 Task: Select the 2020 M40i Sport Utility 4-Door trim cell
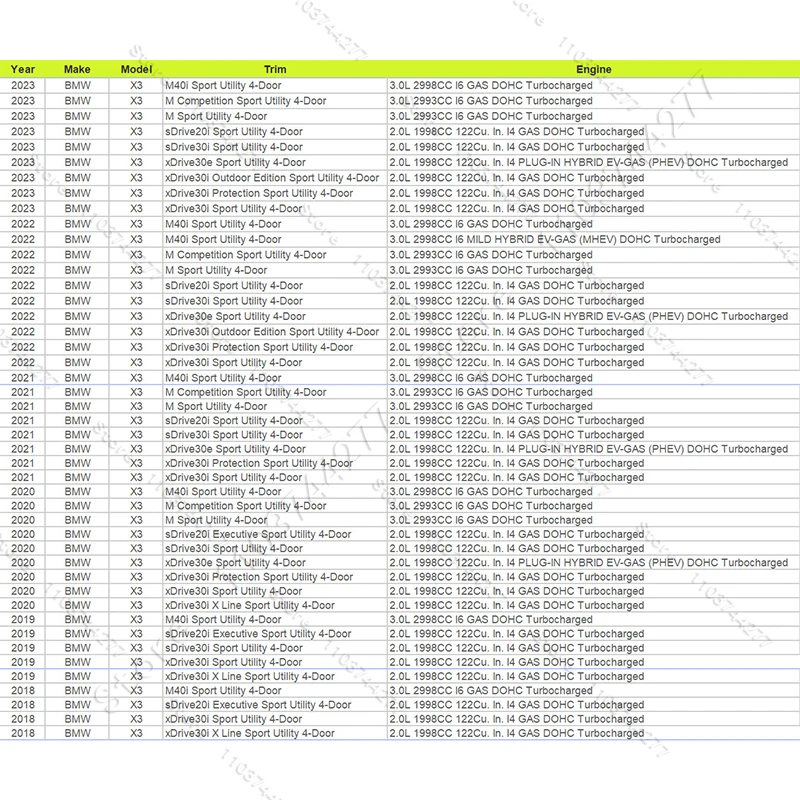coord(275,492)
